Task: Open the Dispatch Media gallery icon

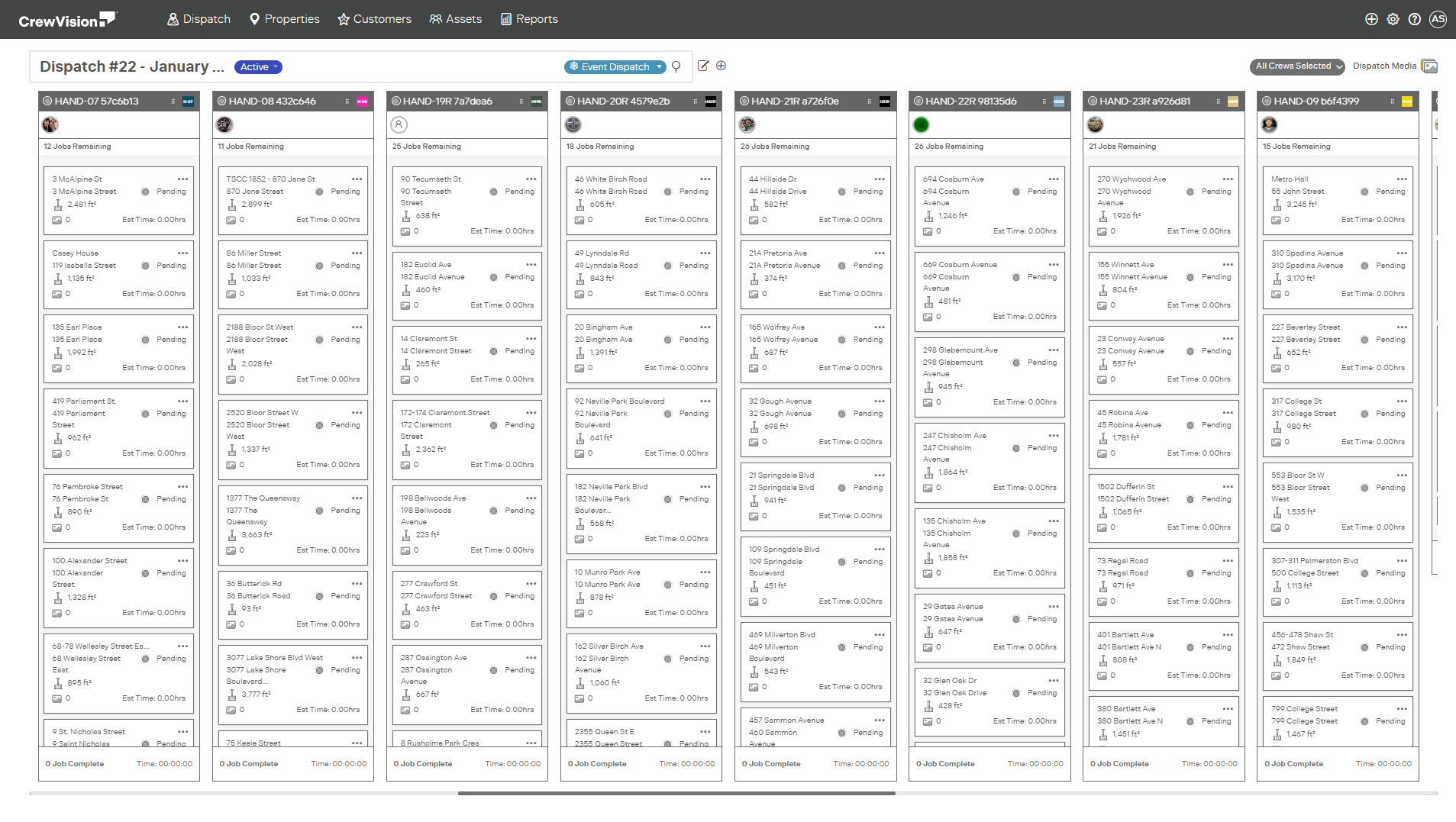Action: pos(1429,66)
